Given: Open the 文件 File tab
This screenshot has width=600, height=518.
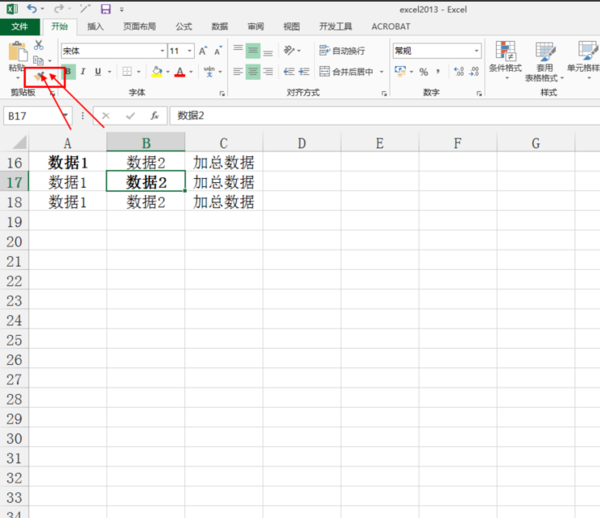Looking at the screenshot, I should tap(20, 26).
